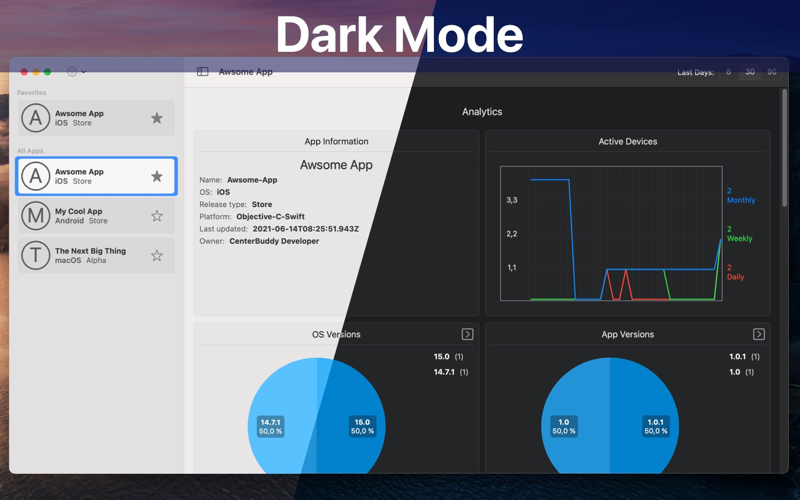The width and height of the screenshot is (800, 500).
Task: Click the T avatar of The Next Big Thing
Action: (35, 255)
